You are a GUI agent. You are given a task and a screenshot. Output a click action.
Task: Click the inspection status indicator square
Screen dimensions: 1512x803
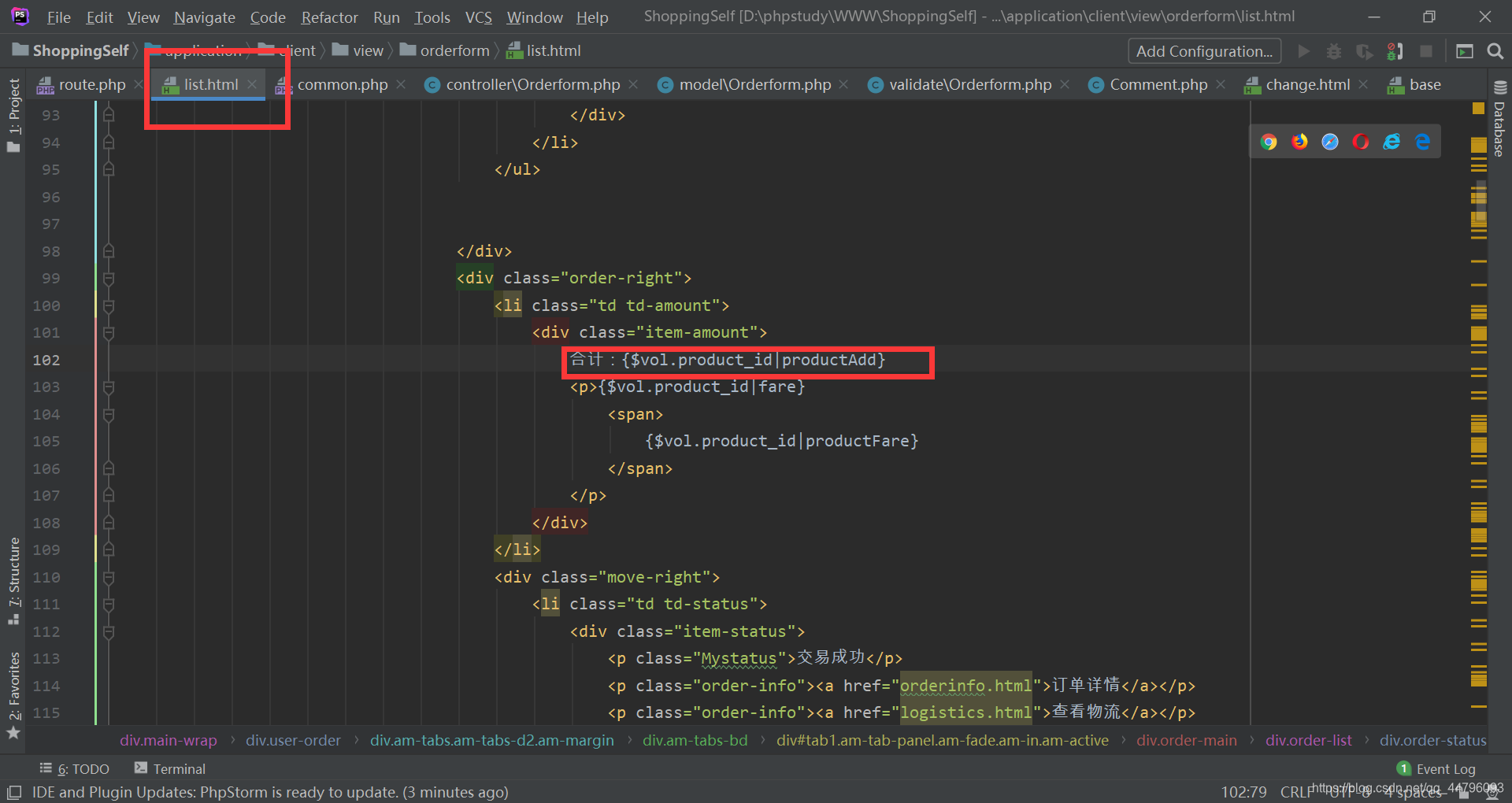coord(1478,108)
